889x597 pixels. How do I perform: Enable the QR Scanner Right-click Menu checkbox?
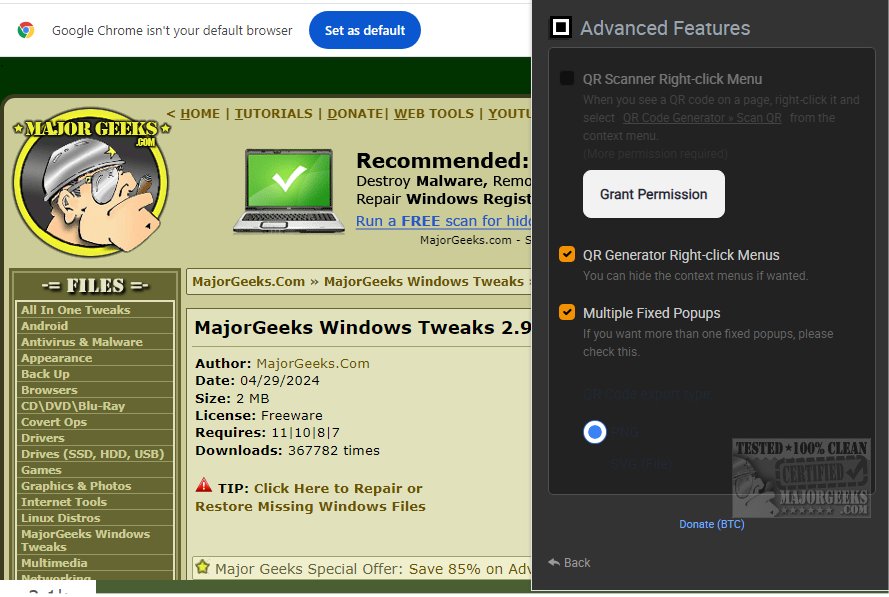tap(566, 78)
